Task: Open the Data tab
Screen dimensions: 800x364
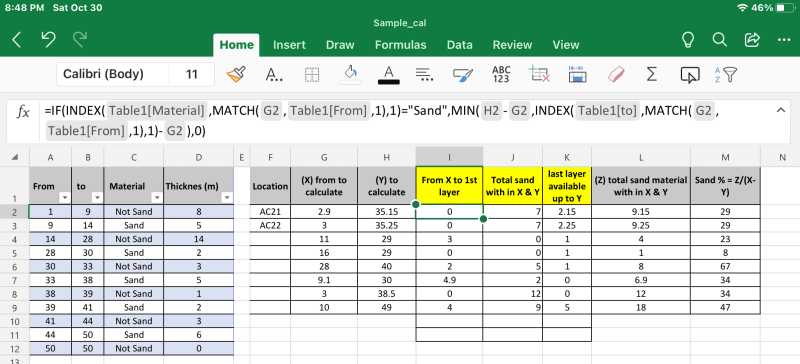Action: click(460, 45)
